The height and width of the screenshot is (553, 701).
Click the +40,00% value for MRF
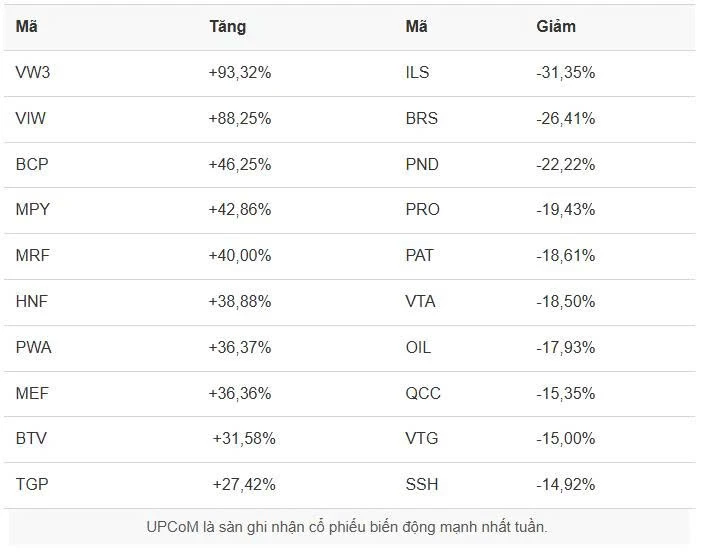point(240,255)
